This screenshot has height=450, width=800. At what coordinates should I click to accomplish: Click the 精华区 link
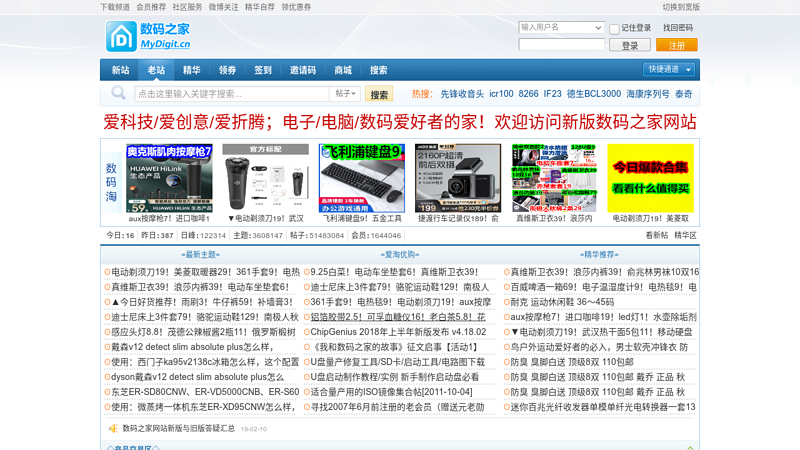click(x=685, y=235)
